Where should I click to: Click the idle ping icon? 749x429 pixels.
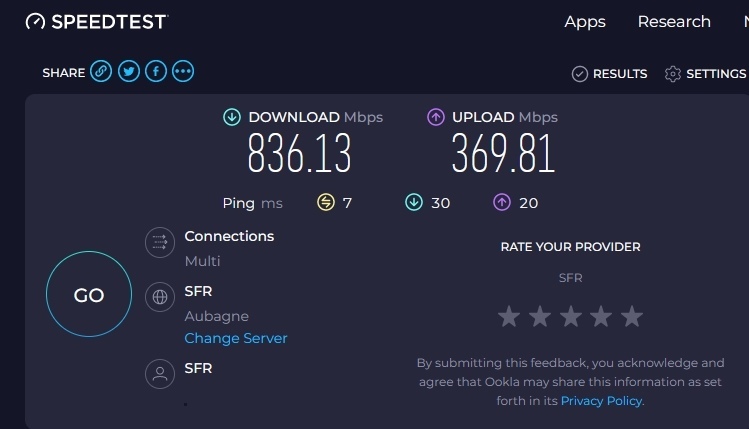[326, 203]
